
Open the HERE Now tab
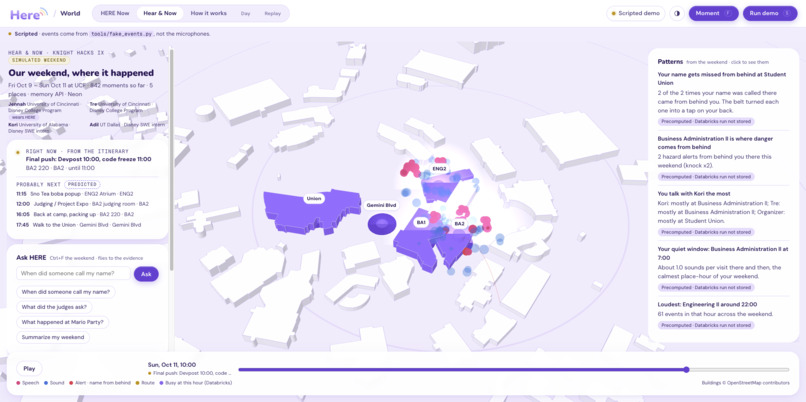click(x=115, y=13)
